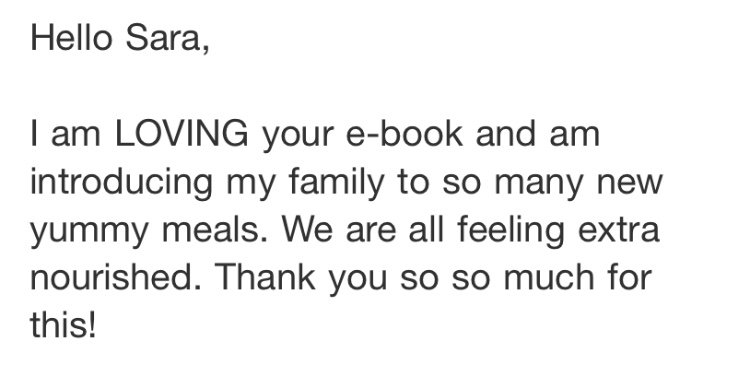Click the word 'feeling'
Viewport: 750px width, 366px height.
511,232
